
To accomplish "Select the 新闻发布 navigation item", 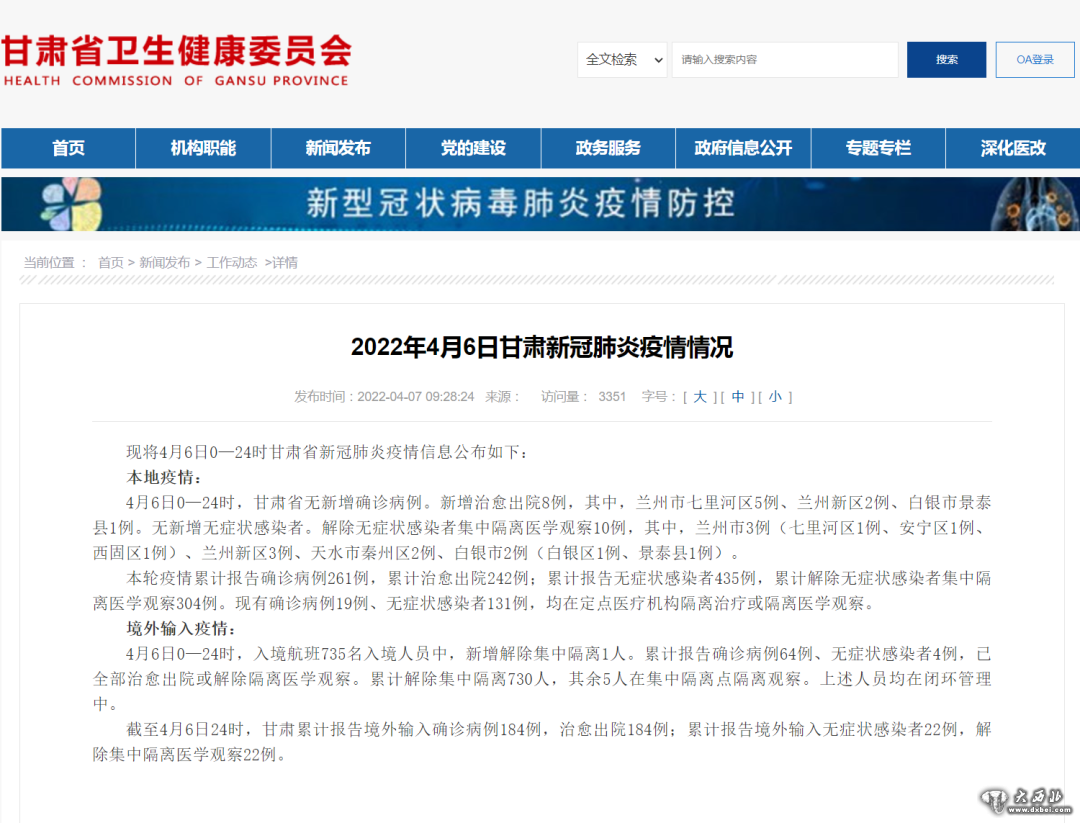I will coord(338,148).
